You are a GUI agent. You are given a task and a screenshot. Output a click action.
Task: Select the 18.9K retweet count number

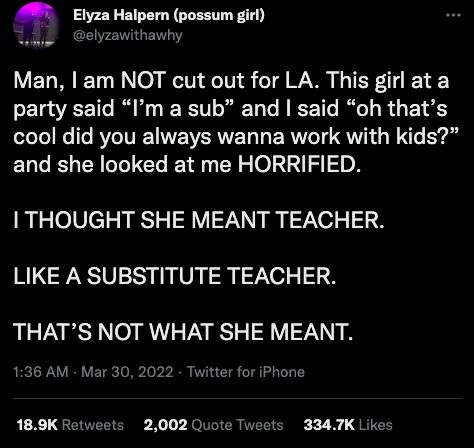(37, 425)
